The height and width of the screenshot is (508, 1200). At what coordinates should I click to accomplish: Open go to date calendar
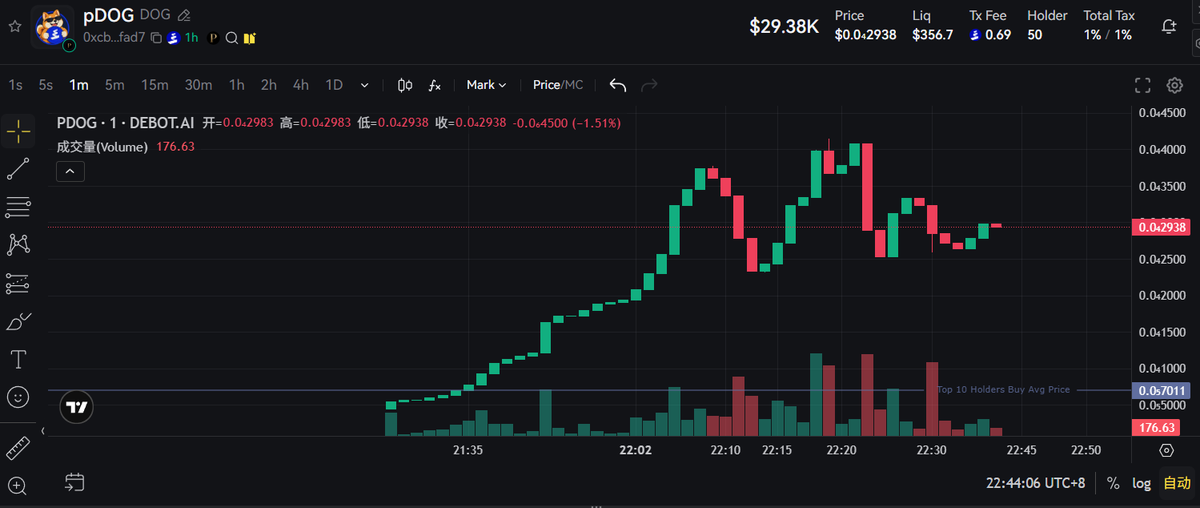[x=74, y=483]
